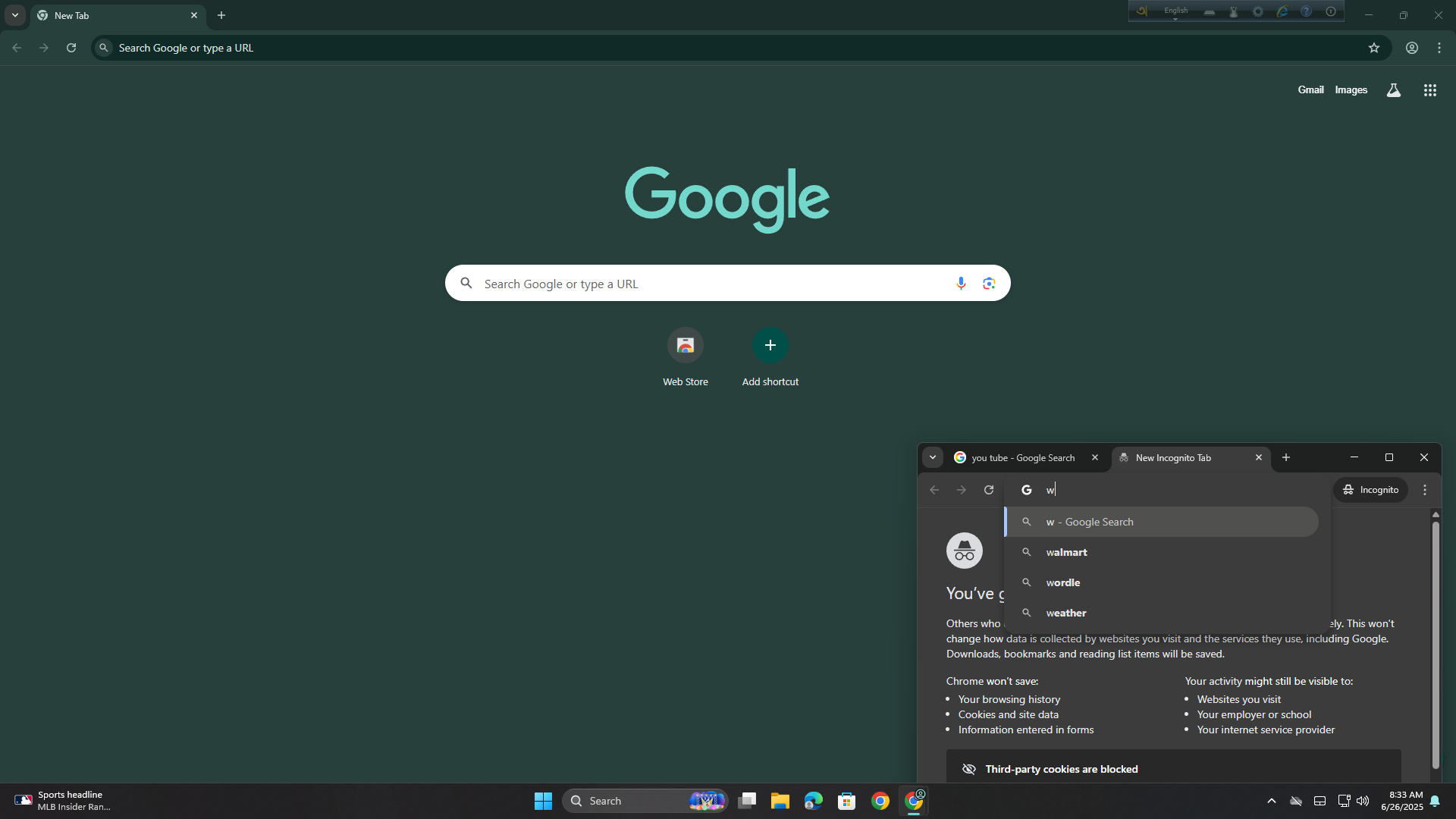Select the 'w - Google Search' suggestion
Image resolution: width=1456 pixels, height=819 pixels.
point(1162,522)
